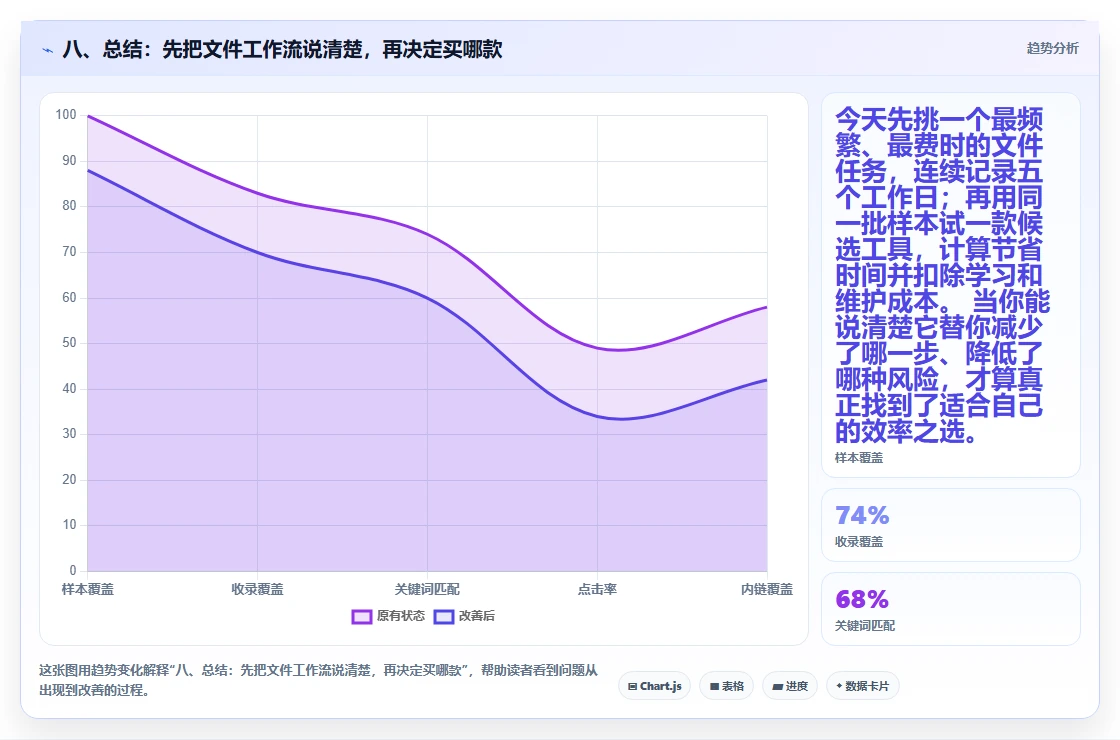The height and width of the screenshot is (740, 1120).
Task: Toggle the 原有状态 legend item
Action: point(388,616)
